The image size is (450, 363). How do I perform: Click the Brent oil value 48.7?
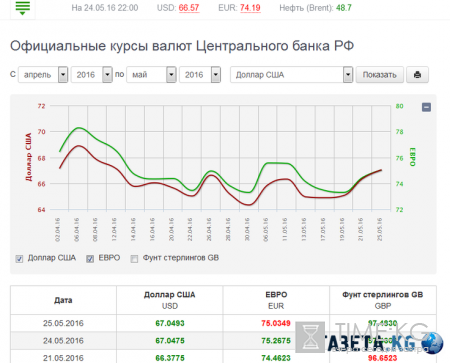click(x=344, y=8)
